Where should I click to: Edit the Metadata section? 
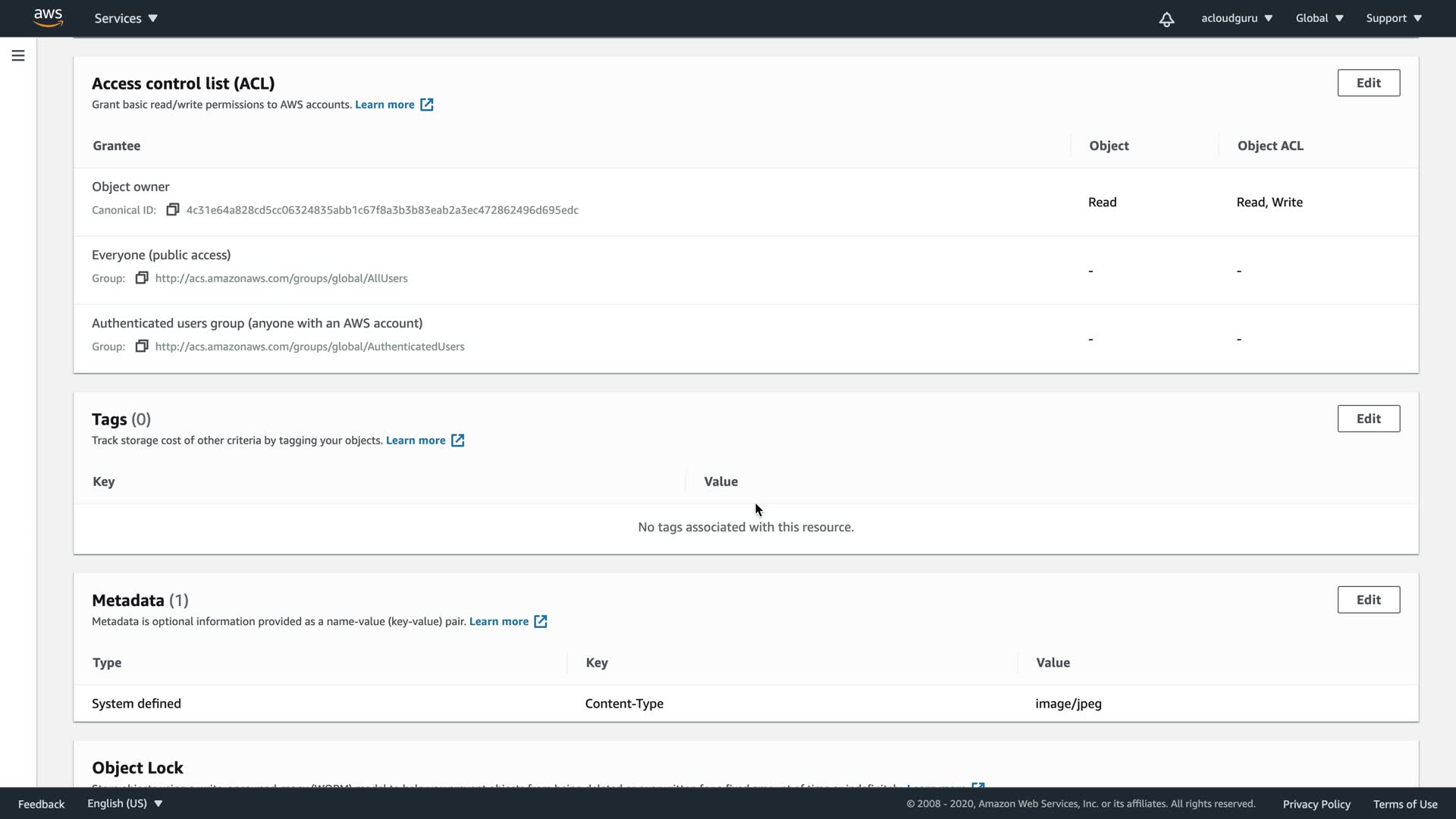click(1368, 600)
